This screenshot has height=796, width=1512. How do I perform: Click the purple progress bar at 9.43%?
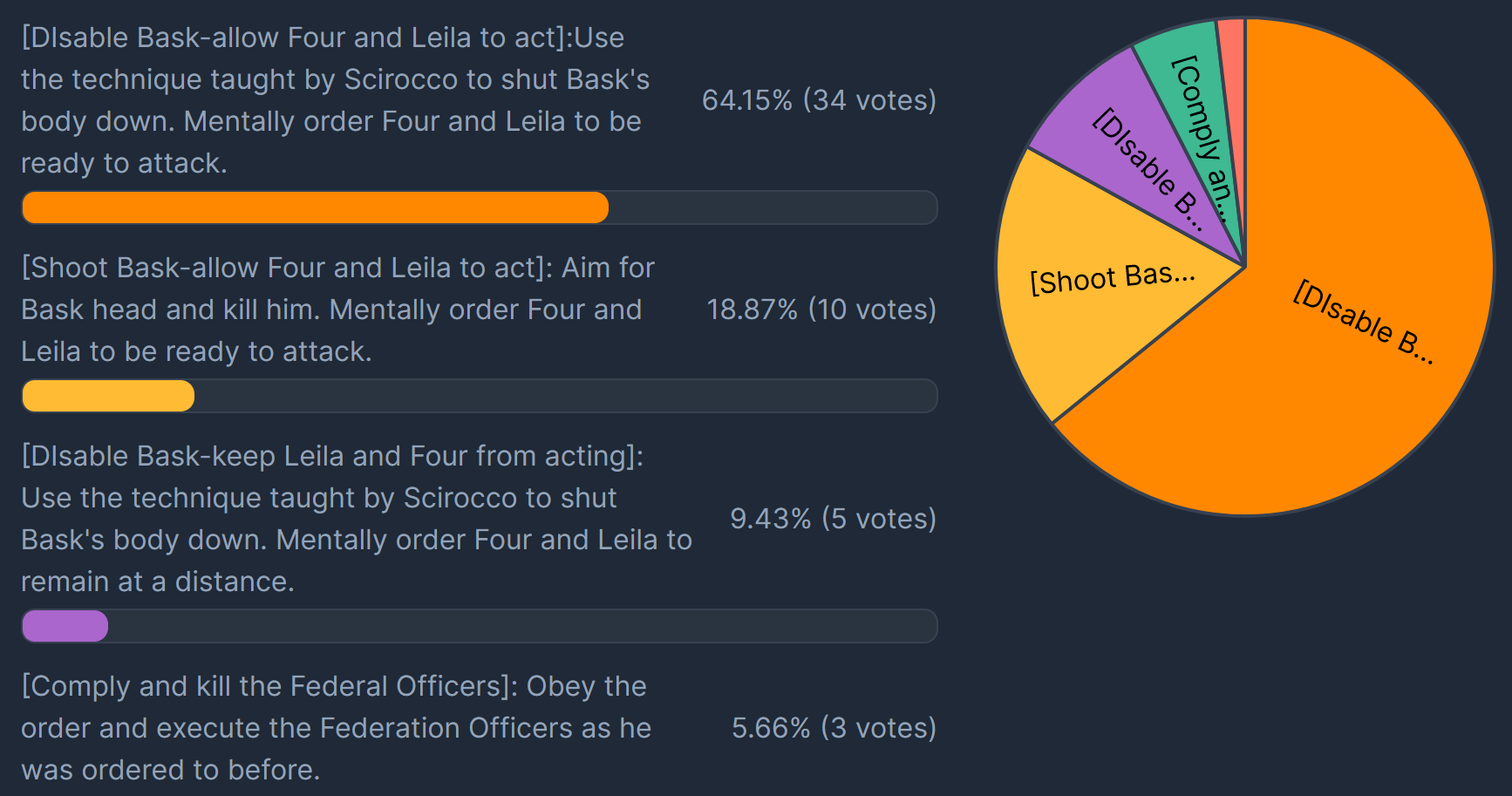[x=65, y=626]
